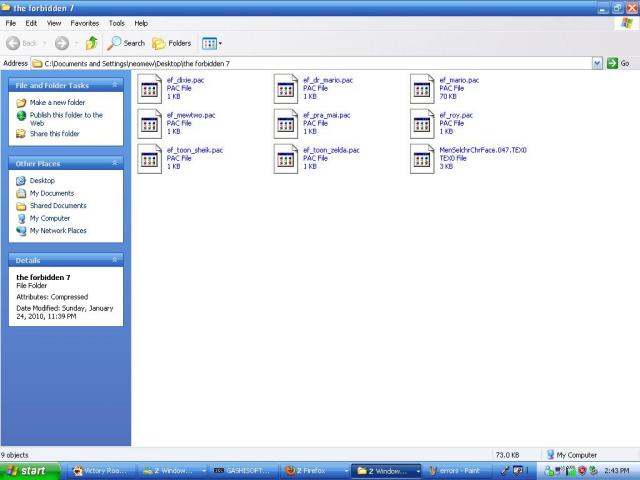Click the Go button
The height and width of the screenshot is (480, 640).
coord(619,63)
